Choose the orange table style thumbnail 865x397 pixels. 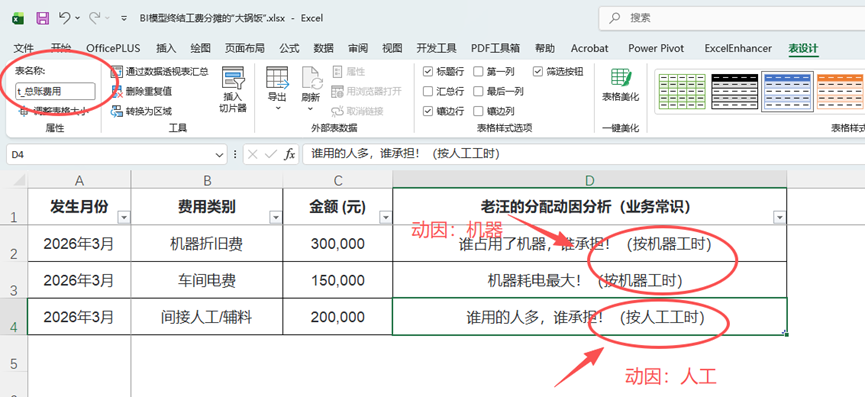840,92
